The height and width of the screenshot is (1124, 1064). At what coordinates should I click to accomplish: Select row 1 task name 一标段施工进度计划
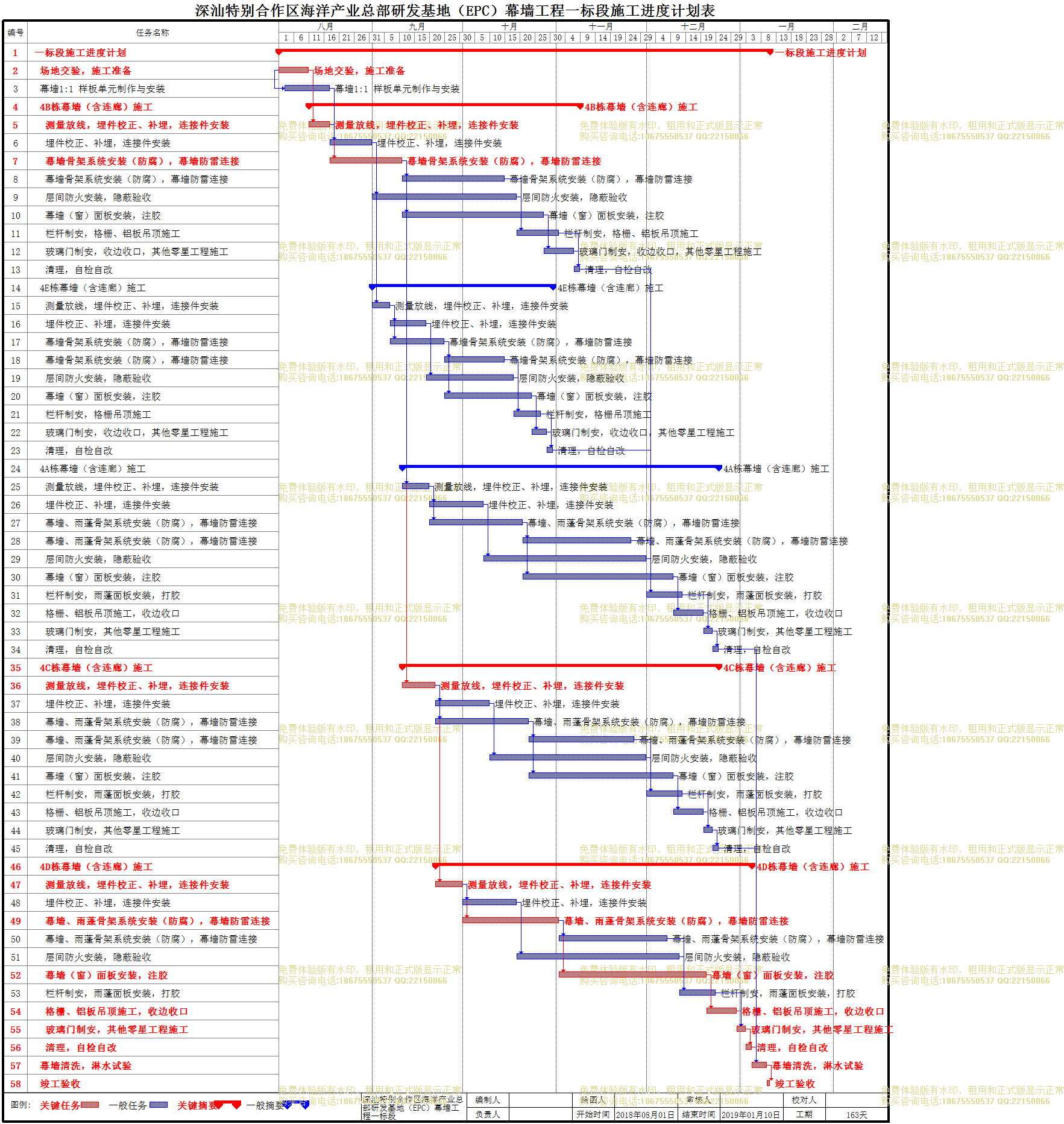(80, 52)
